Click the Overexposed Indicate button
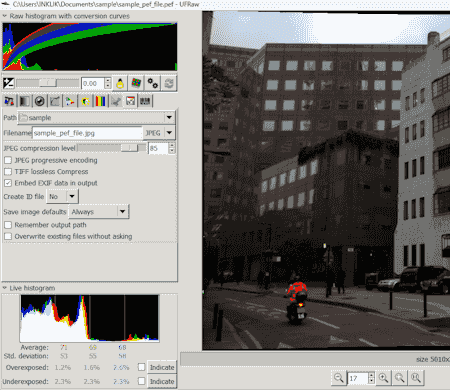The width and height of the screenshot is (450, 390). (x=162, y=367)
